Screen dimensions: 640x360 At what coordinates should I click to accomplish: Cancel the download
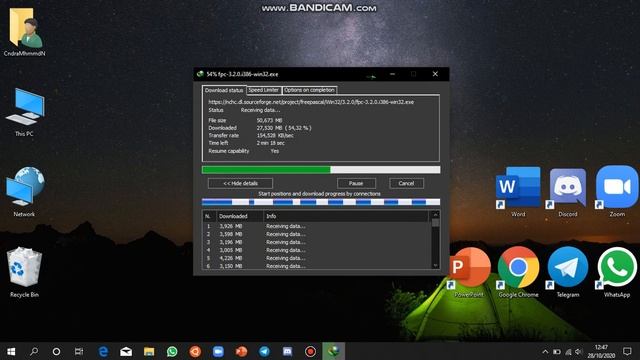[406, 183]
